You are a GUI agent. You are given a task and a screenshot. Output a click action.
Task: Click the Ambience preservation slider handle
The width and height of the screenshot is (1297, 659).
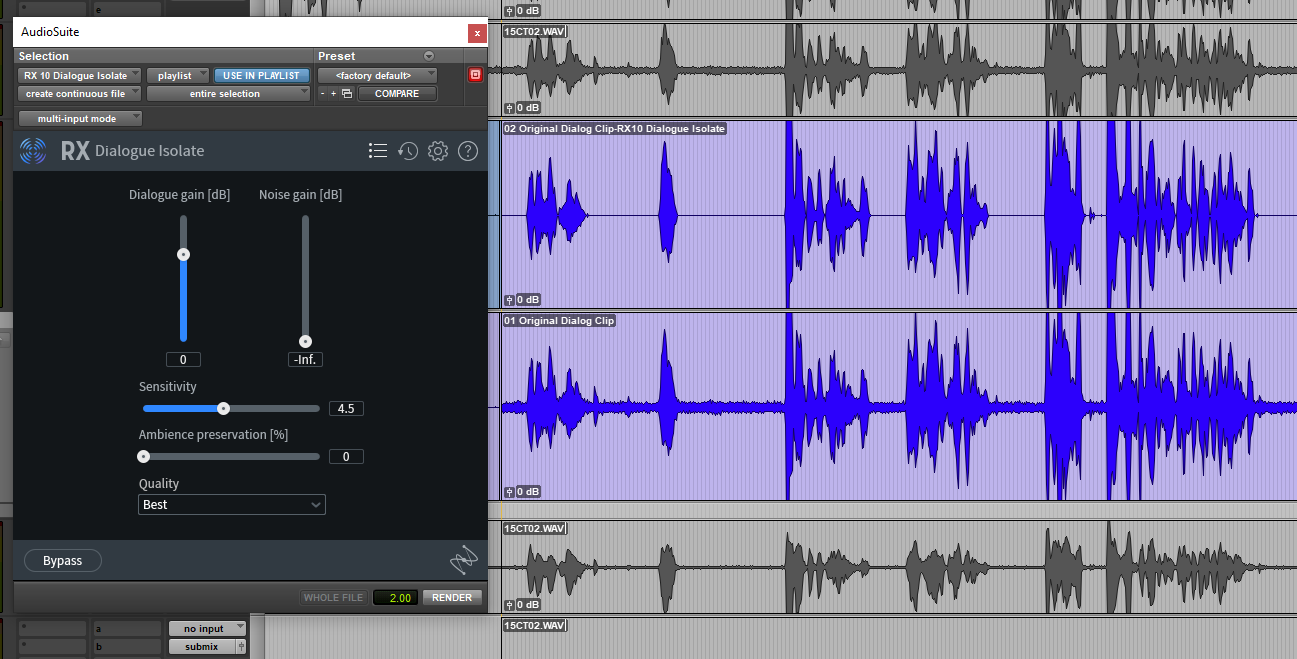click(144, 456)
